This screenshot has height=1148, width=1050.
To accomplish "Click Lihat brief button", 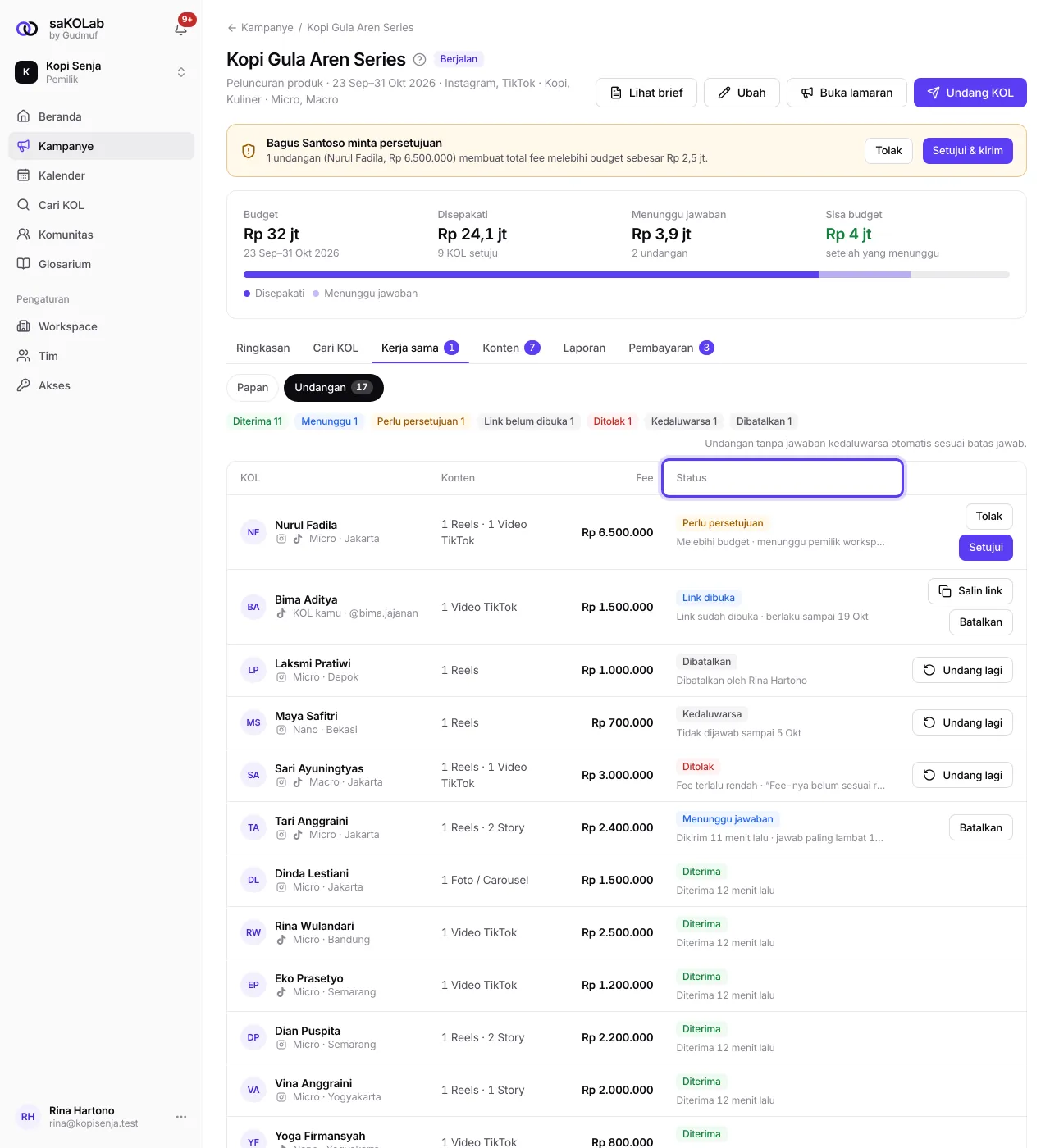I will point(646,93).
